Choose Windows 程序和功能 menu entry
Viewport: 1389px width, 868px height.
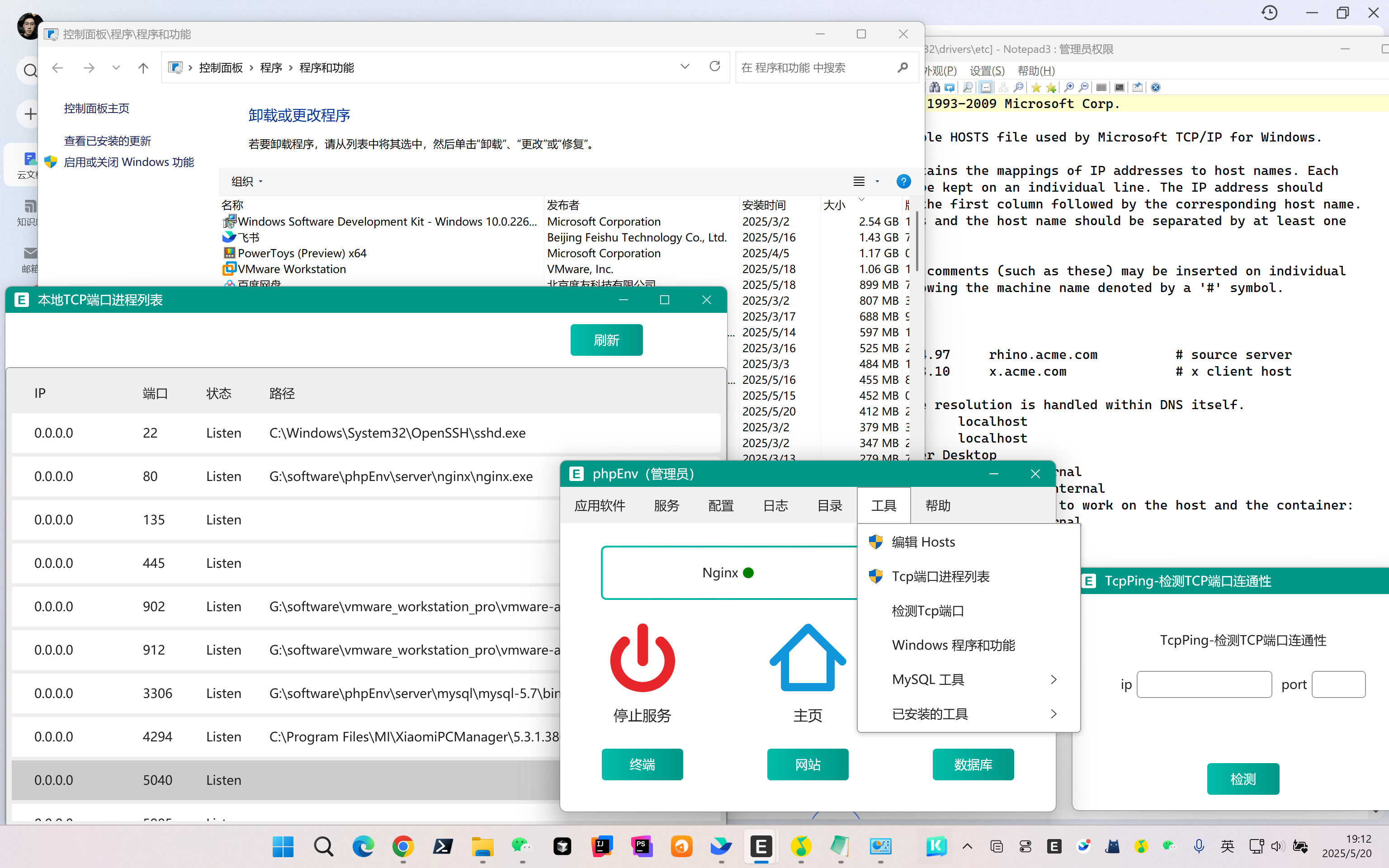969,645
